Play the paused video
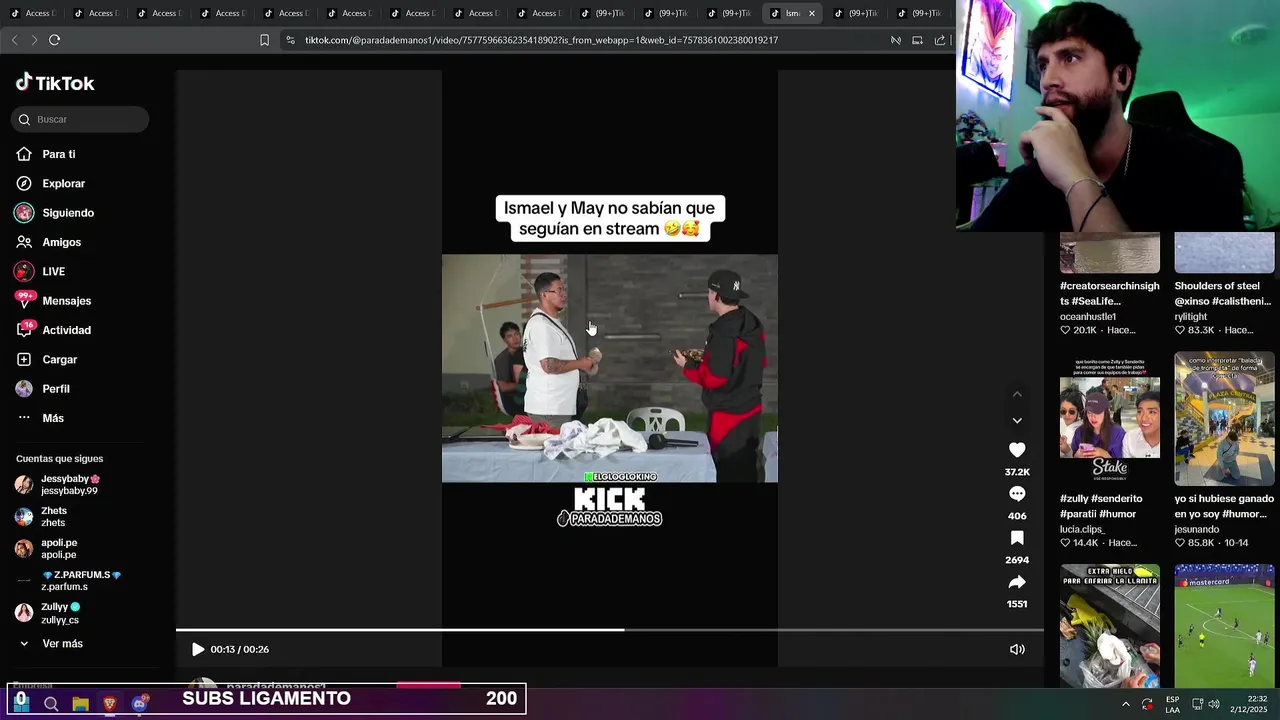This screenshot has width=1280, height=720. [198, 649]
